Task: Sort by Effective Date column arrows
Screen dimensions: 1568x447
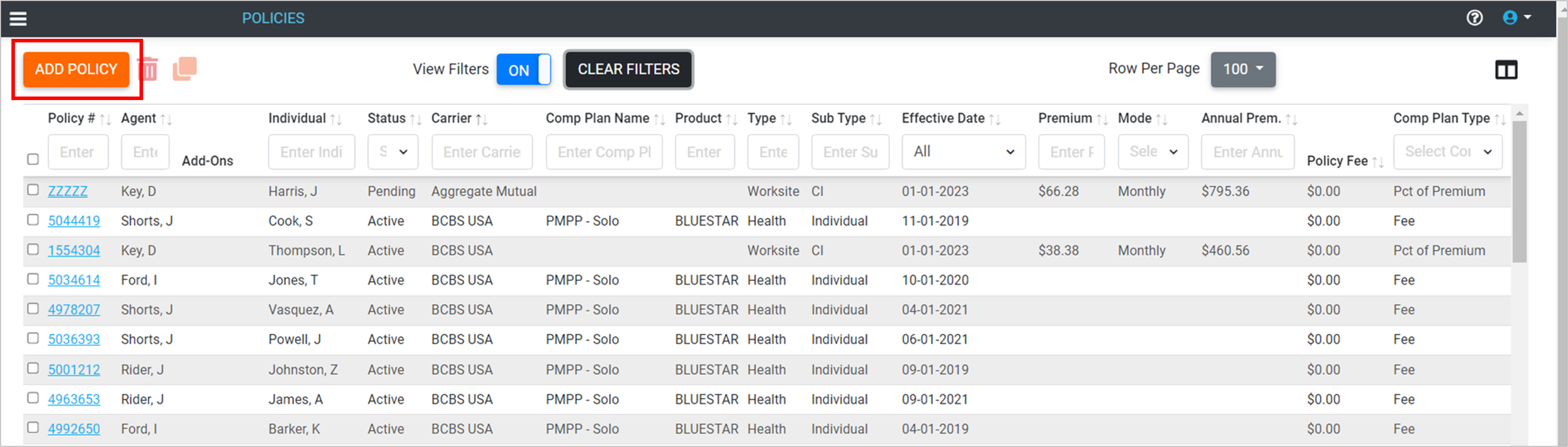Action: pyautogui.click(x=995, y=119)
